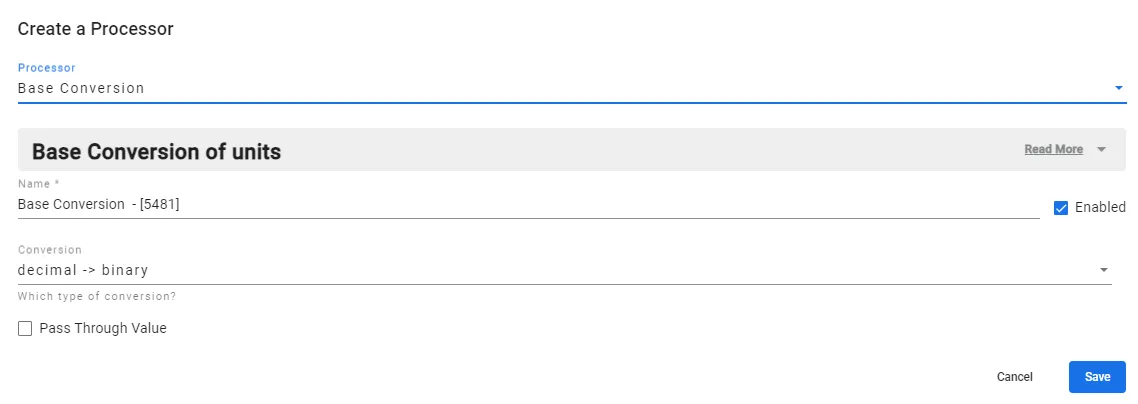
Task: Place cursor after [5481] in Name text
Action: click(x=181, y=205)
